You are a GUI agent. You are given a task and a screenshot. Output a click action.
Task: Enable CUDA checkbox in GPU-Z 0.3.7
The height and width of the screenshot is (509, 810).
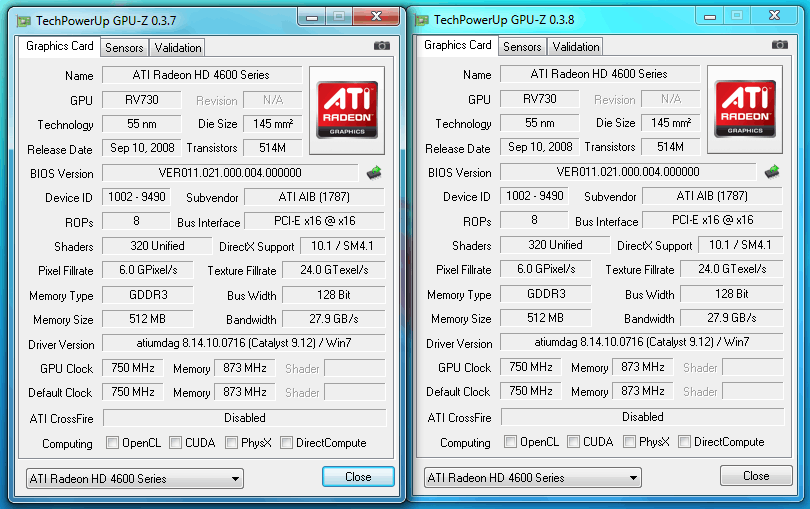tap(176, 443)
